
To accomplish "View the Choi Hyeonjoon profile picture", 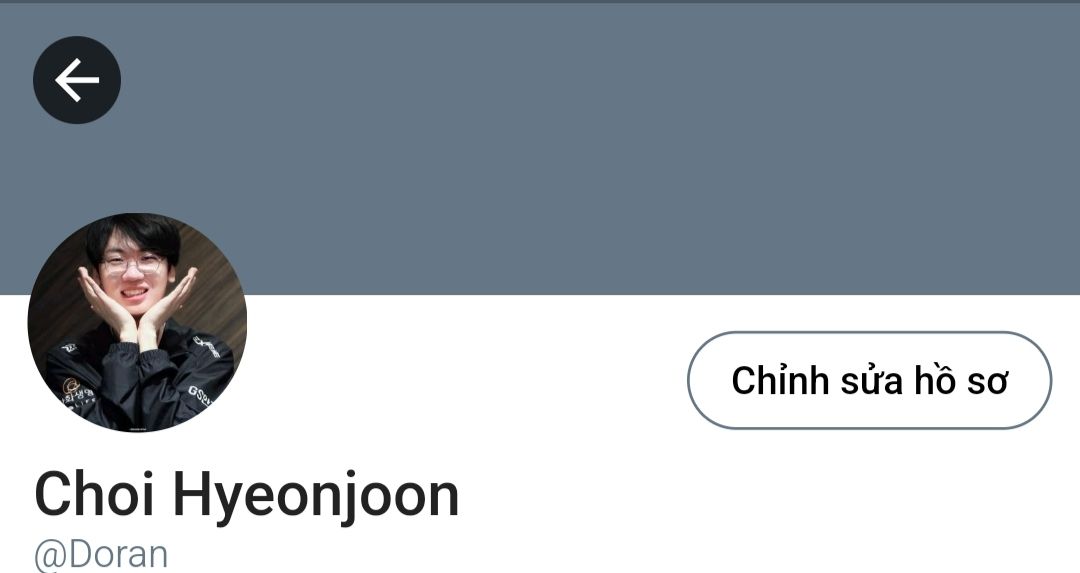I will (x=137, y=322).
